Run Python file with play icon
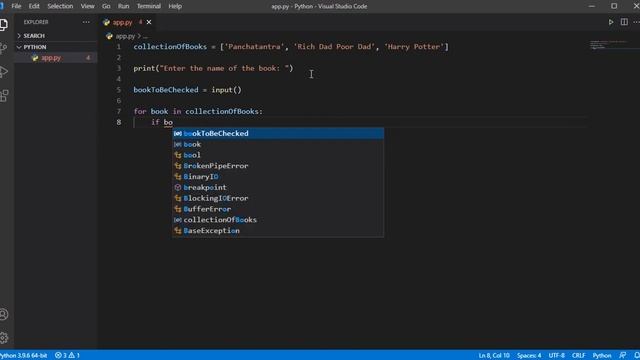Screen dimensions: 640x360 (x=611, y=22)
